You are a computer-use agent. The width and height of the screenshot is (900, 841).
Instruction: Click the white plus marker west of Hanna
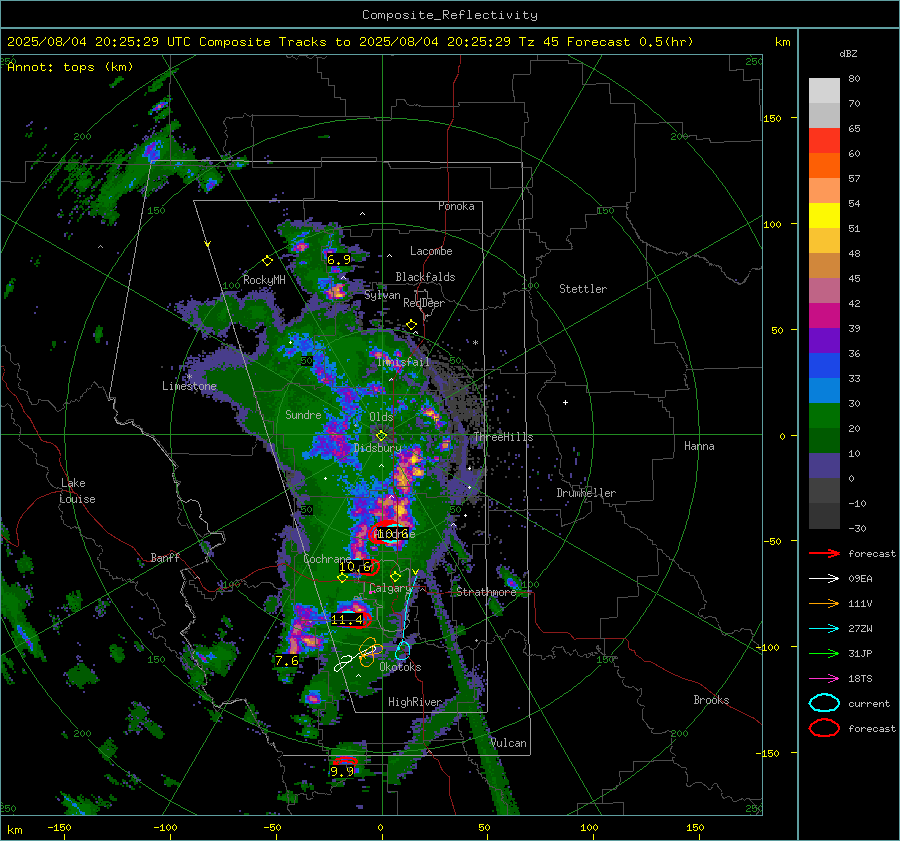tap(565, 402)
